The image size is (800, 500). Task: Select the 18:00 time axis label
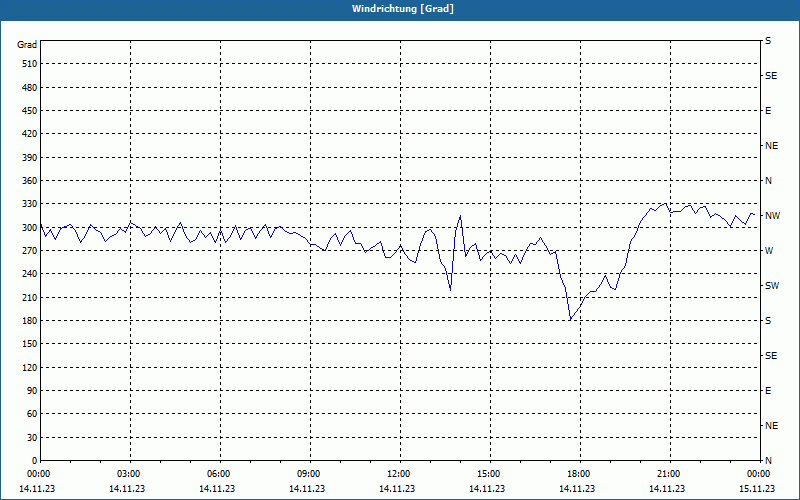(580, 474)
